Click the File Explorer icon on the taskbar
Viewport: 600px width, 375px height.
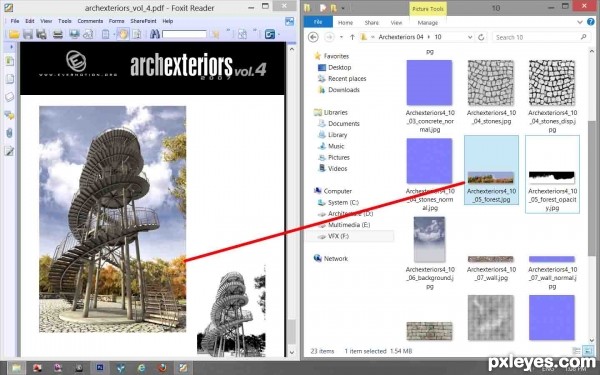(x=16, y=368)
